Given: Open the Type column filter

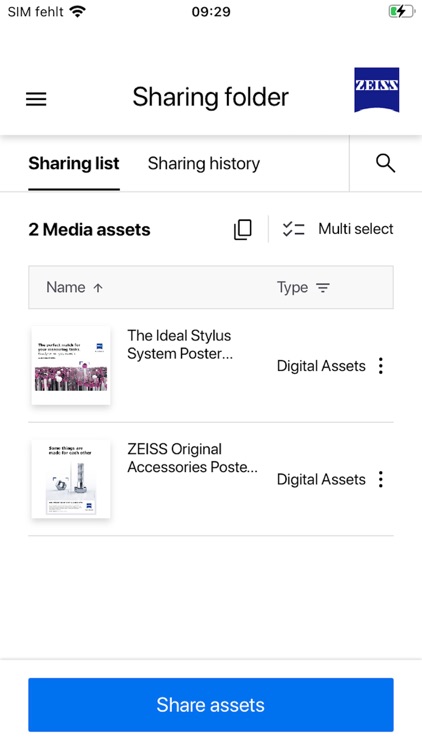Looking at the screenshot, I should 303,287.
